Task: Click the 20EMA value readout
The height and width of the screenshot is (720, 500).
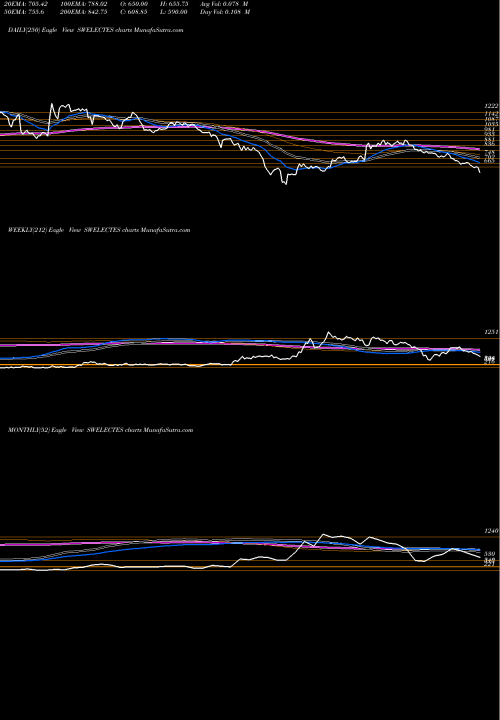Action: click(x=26, y=4)
